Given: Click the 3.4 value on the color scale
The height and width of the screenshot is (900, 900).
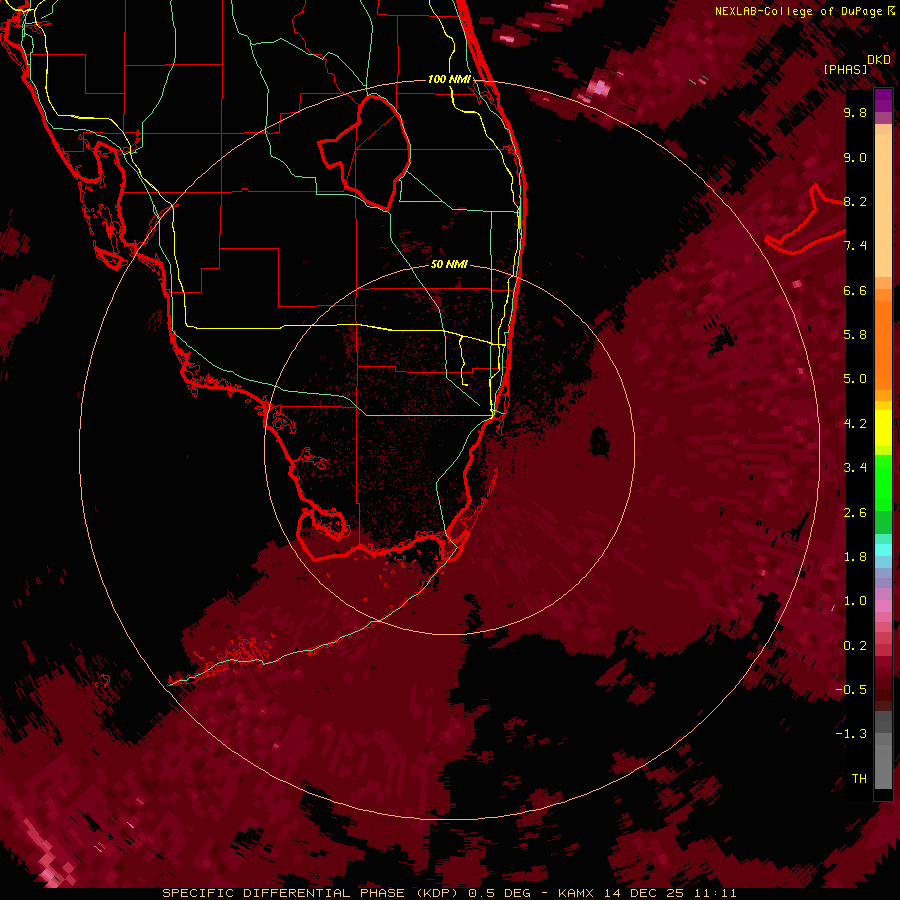Looking at the screenshot, I should 855,468.
